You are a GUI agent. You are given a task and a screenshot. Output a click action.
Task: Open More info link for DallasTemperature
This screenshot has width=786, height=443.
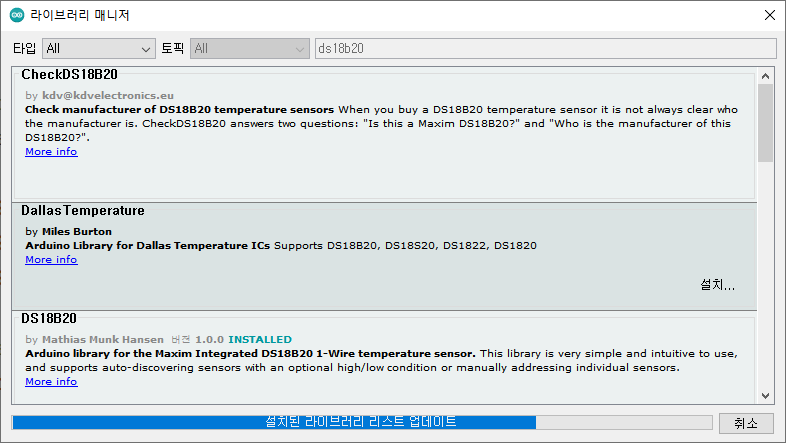pyautogui.click(x=51, y=260)
